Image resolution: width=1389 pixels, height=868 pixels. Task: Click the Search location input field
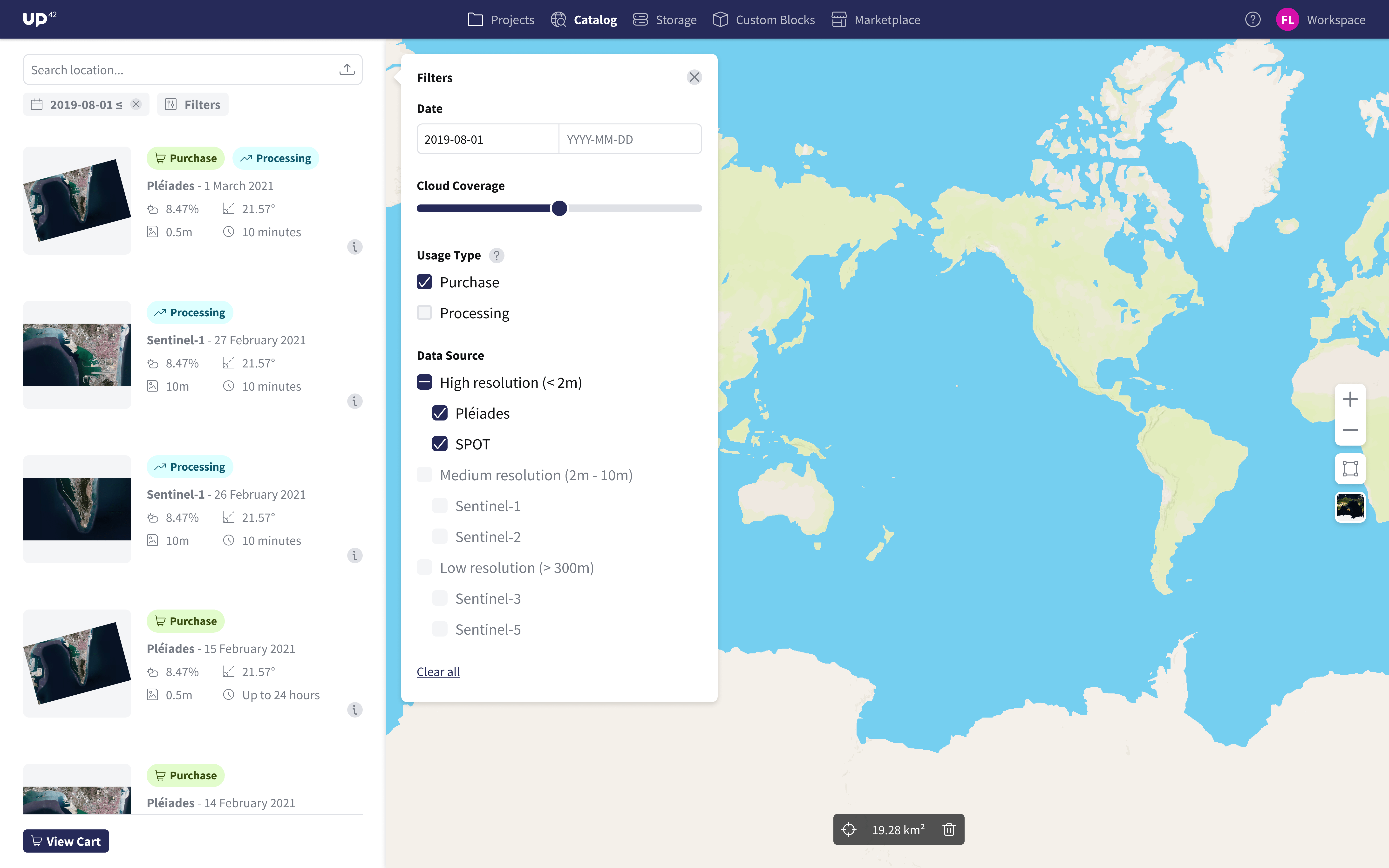[x=172, y=69]
